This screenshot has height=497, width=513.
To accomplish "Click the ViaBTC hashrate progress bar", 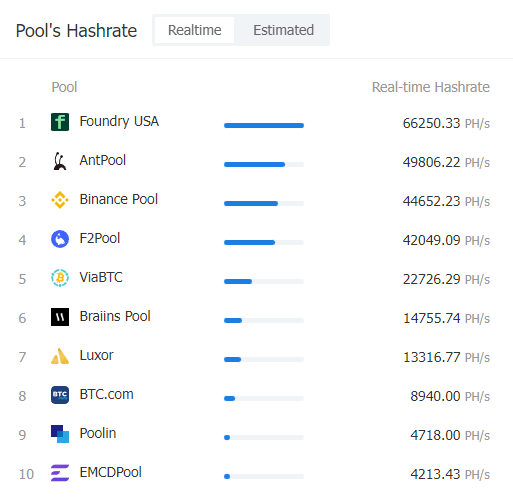I will pyautogui.click(x=264, y=281).
